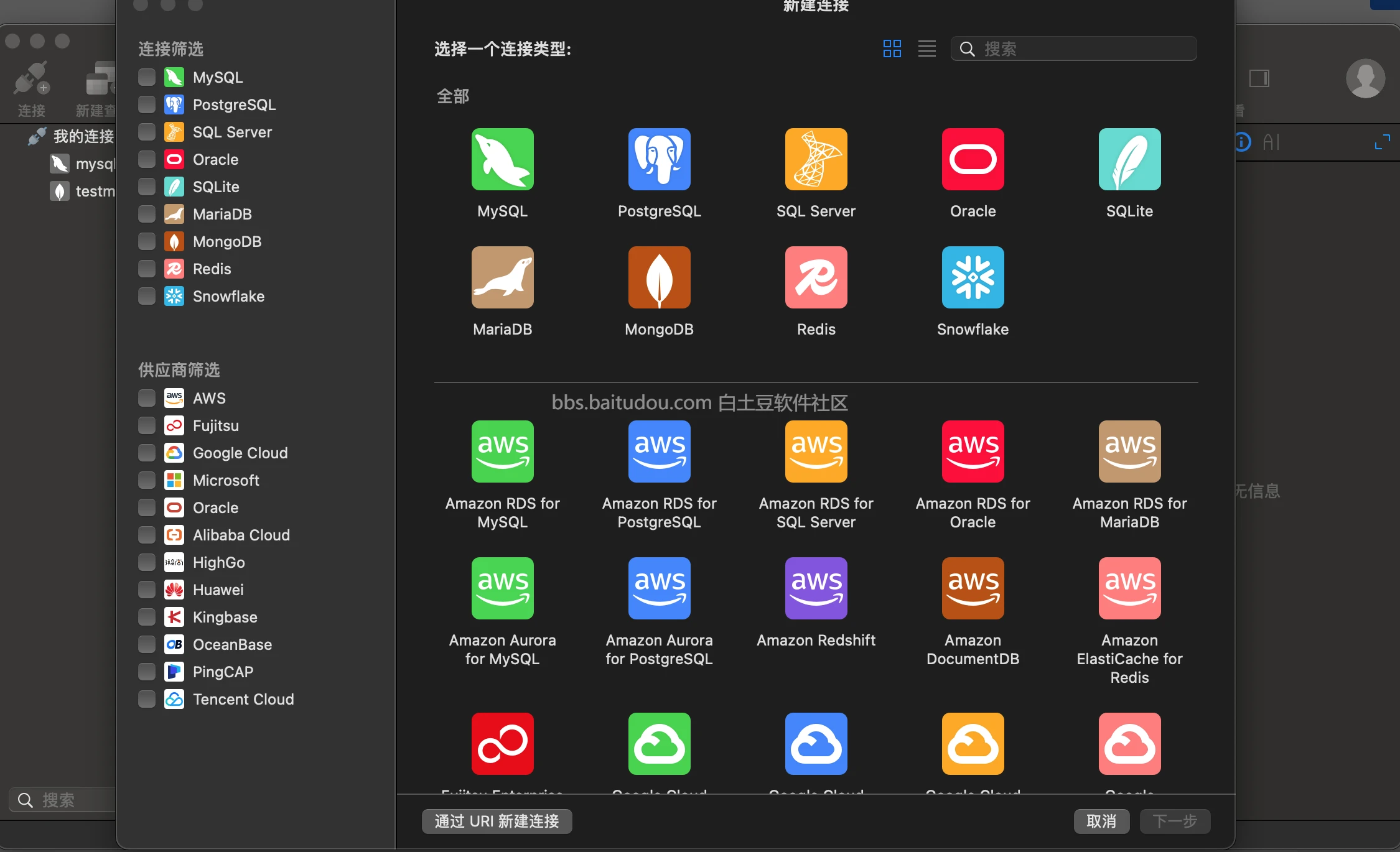
Task: Switch to grid view layout
Action: [892, 49]
